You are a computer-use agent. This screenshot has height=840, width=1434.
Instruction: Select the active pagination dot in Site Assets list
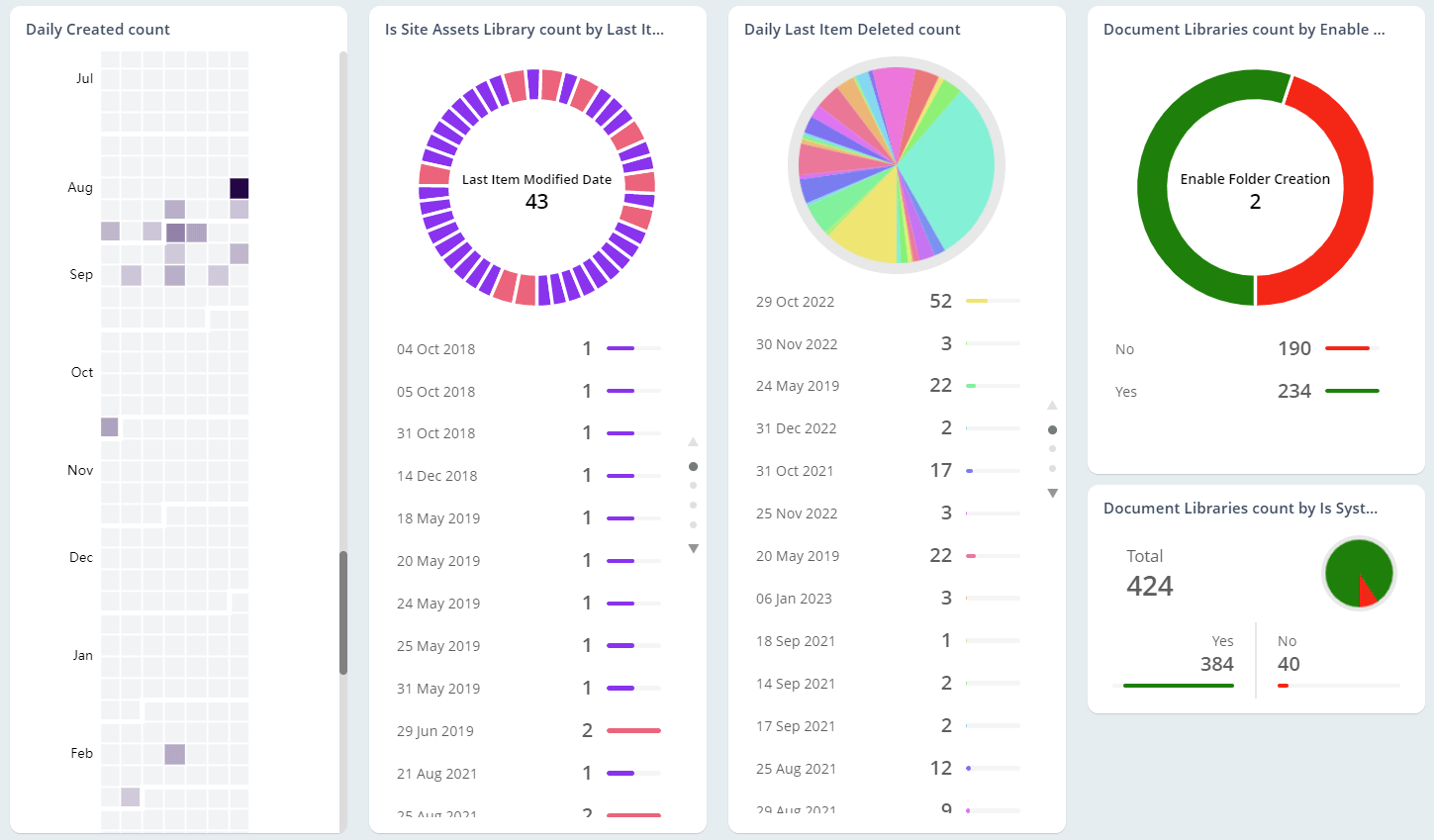pos(693,465)
